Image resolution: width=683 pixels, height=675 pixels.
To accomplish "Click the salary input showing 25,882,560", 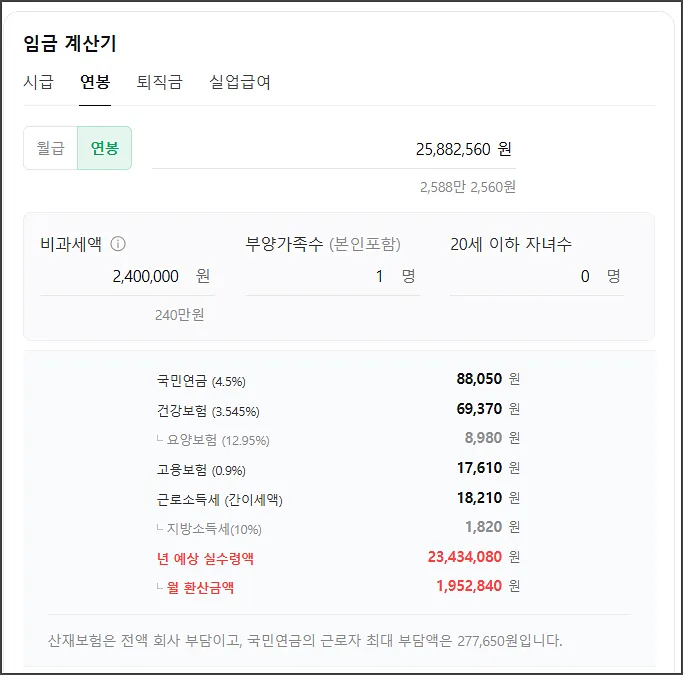I will (334, 149).
